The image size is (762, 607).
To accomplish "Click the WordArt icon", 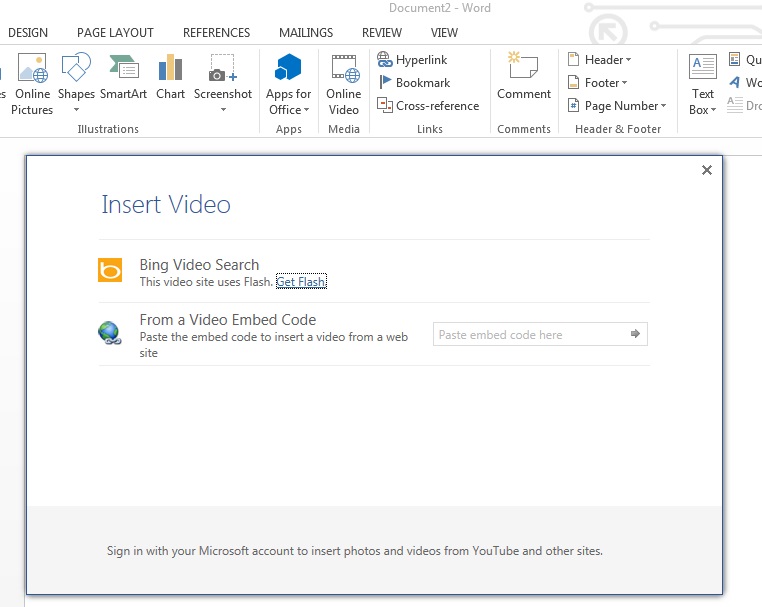I will [x=735, y=82].
